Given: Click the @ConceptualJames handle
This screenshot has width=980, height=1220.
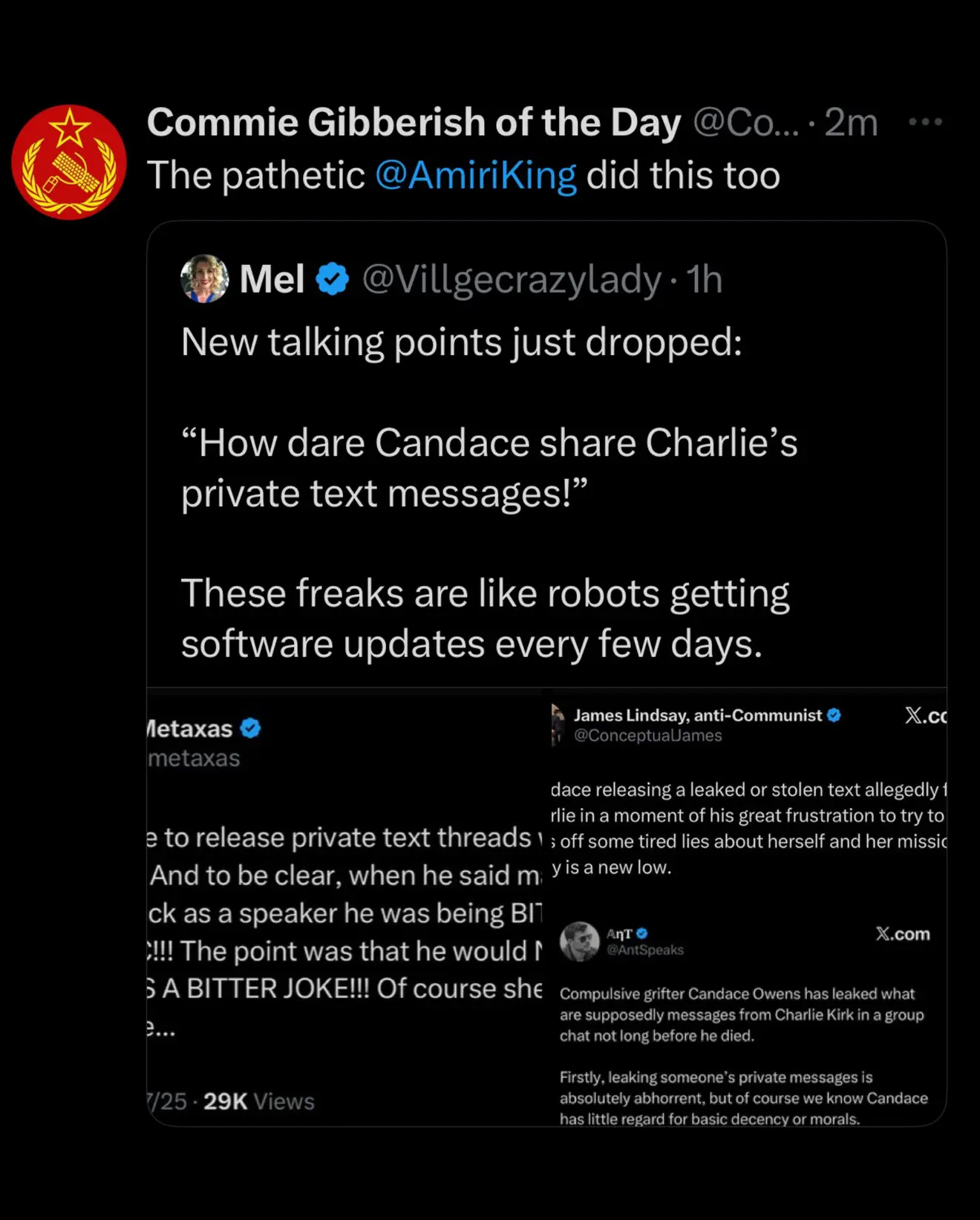Looking at the screenshot, I should (x=647, y=735).
